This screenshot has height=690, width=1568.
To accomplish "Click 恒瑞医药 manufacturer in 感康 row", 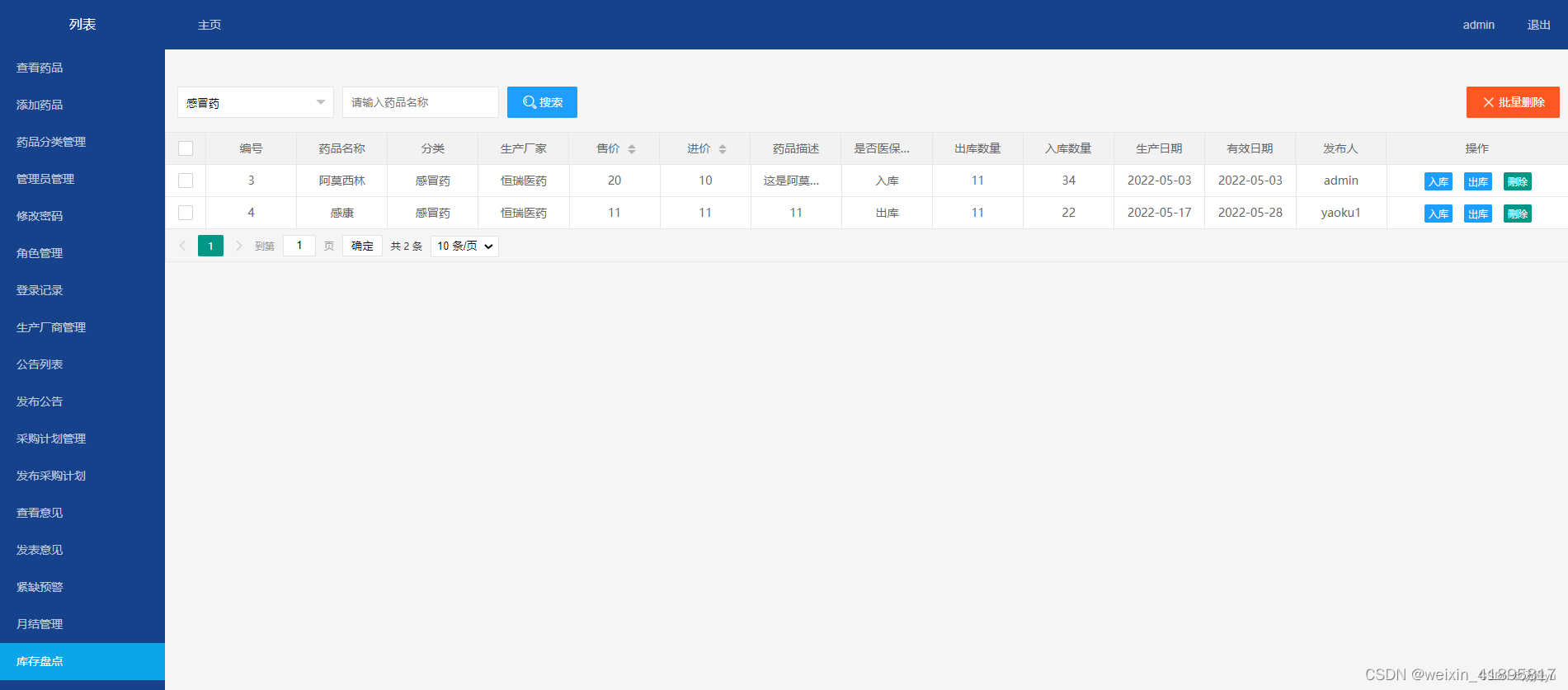I will (524, 213).
